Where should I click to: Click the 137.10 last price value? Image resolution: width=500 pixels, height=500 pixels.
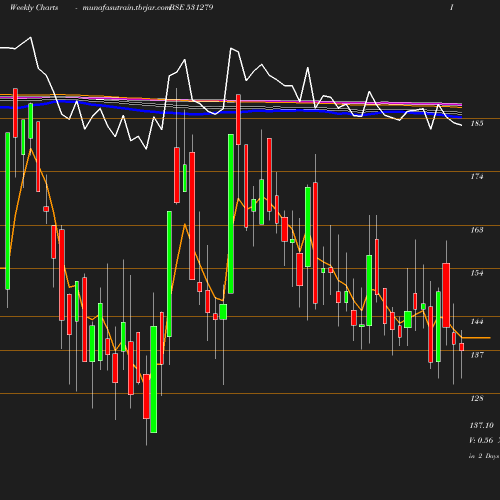[x=481, y=425]
